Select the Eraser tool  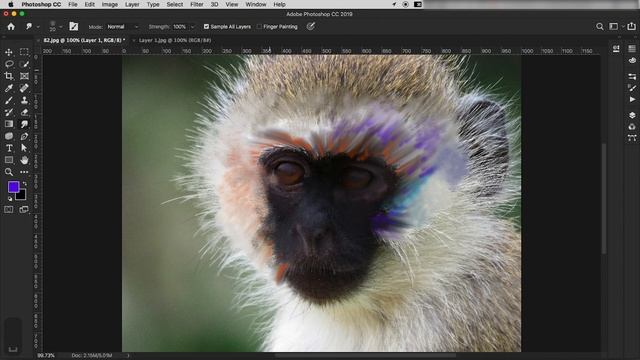click(x=24, y=112)
